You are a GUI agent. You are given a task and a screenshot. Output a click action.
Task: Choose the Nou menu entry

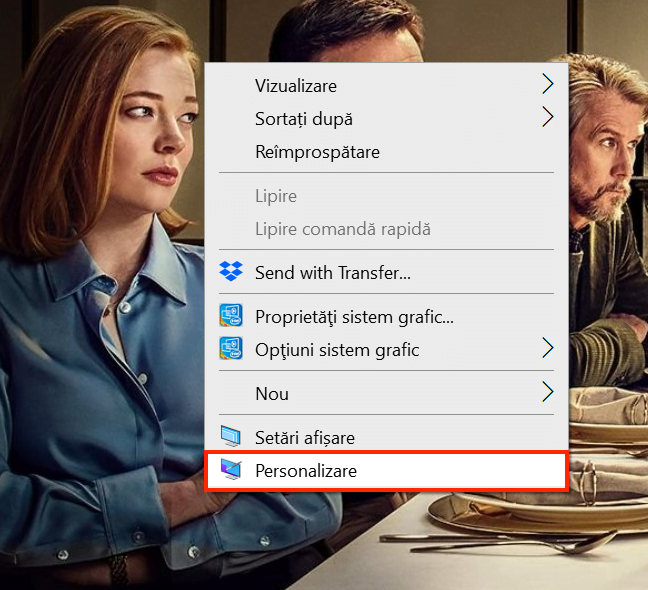pyautogui.click(x=272, y=394)
